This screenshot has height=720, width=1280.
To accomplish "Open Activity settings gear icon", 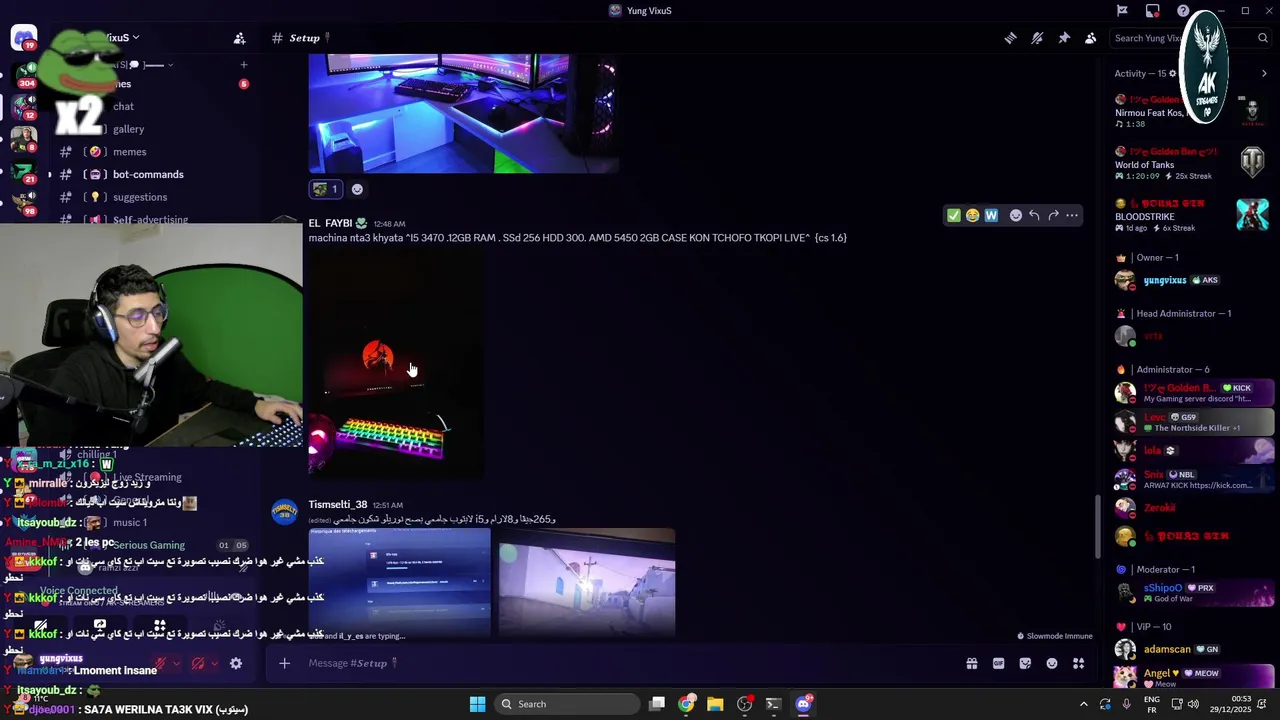I will (x=1172, y=73).
